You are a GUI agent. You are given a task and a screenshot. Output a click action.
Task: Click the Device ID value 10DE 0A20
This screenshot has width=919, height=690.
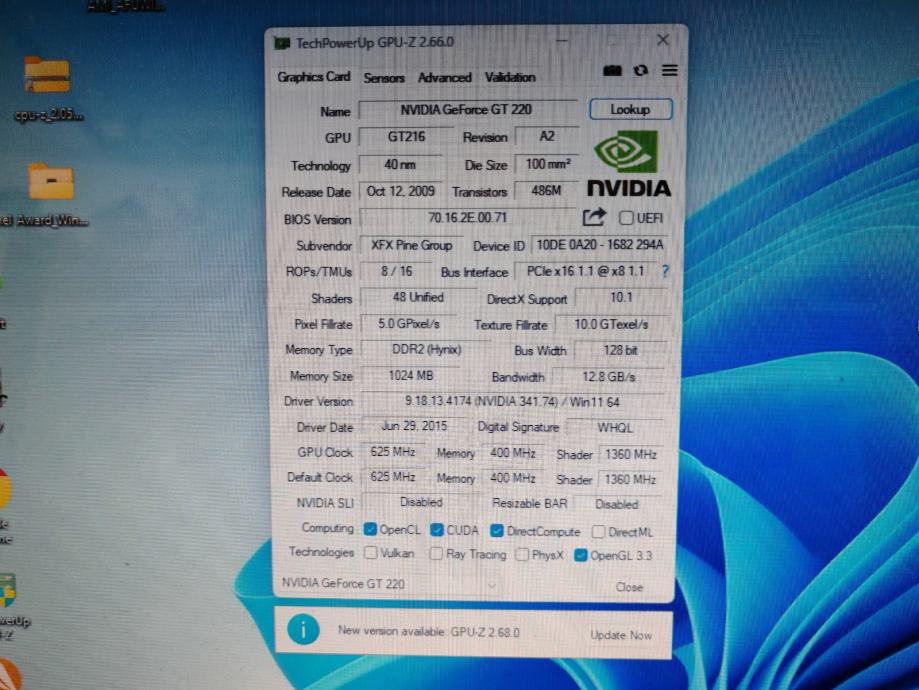coord(600,244)
